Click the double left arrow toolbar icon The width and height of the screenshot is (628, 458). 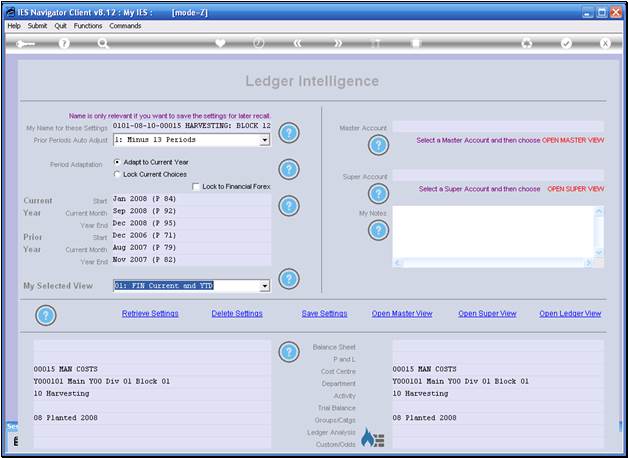pyautogui.click(x=298, y=43)
